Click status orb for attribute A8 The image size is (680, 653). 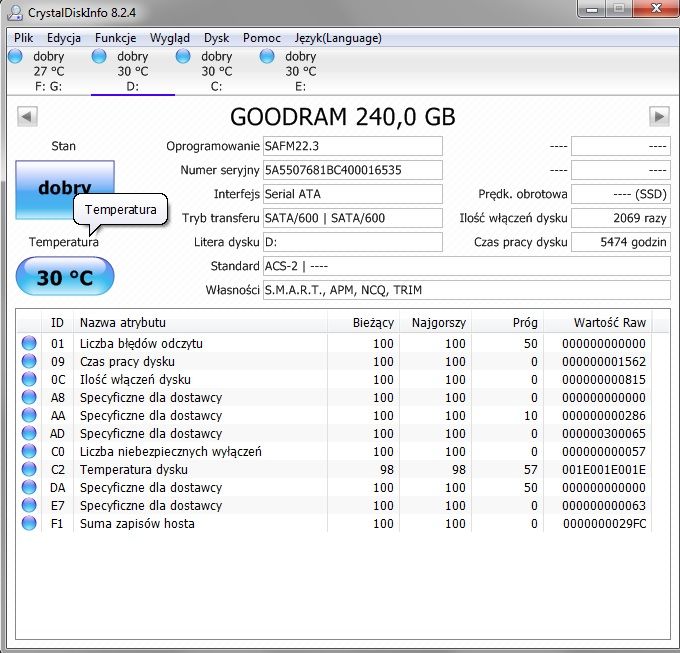pyautogui.click(x=29, y=397)
